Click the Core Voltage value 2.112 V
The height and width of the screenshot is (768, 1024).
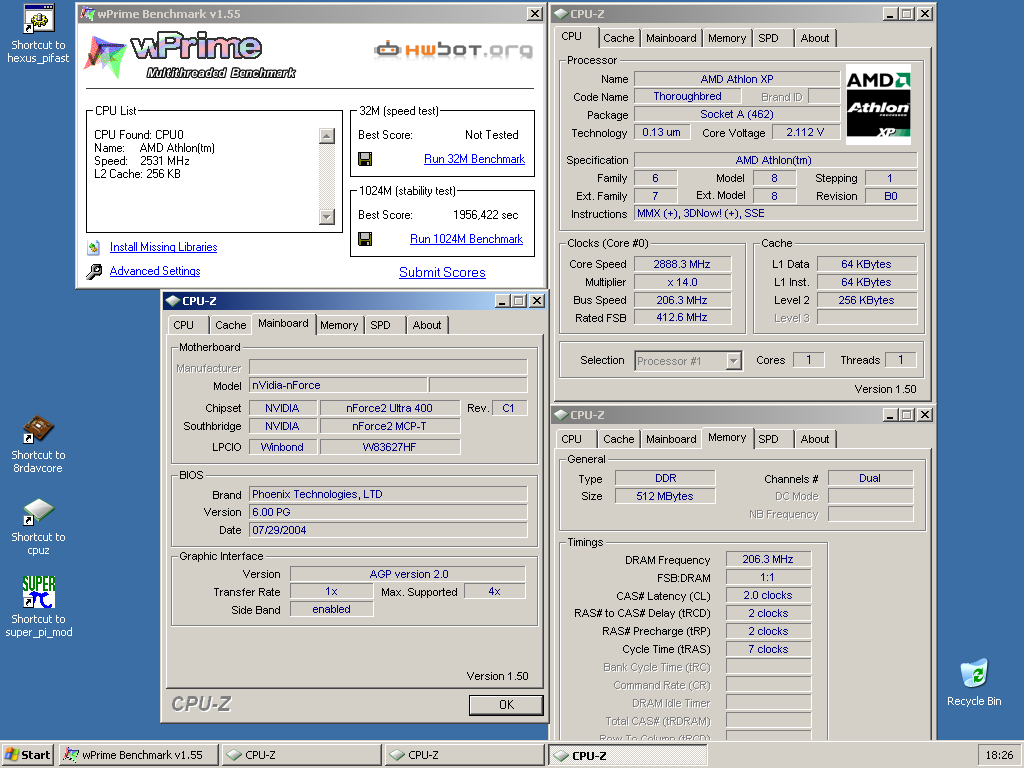[805, 132]
